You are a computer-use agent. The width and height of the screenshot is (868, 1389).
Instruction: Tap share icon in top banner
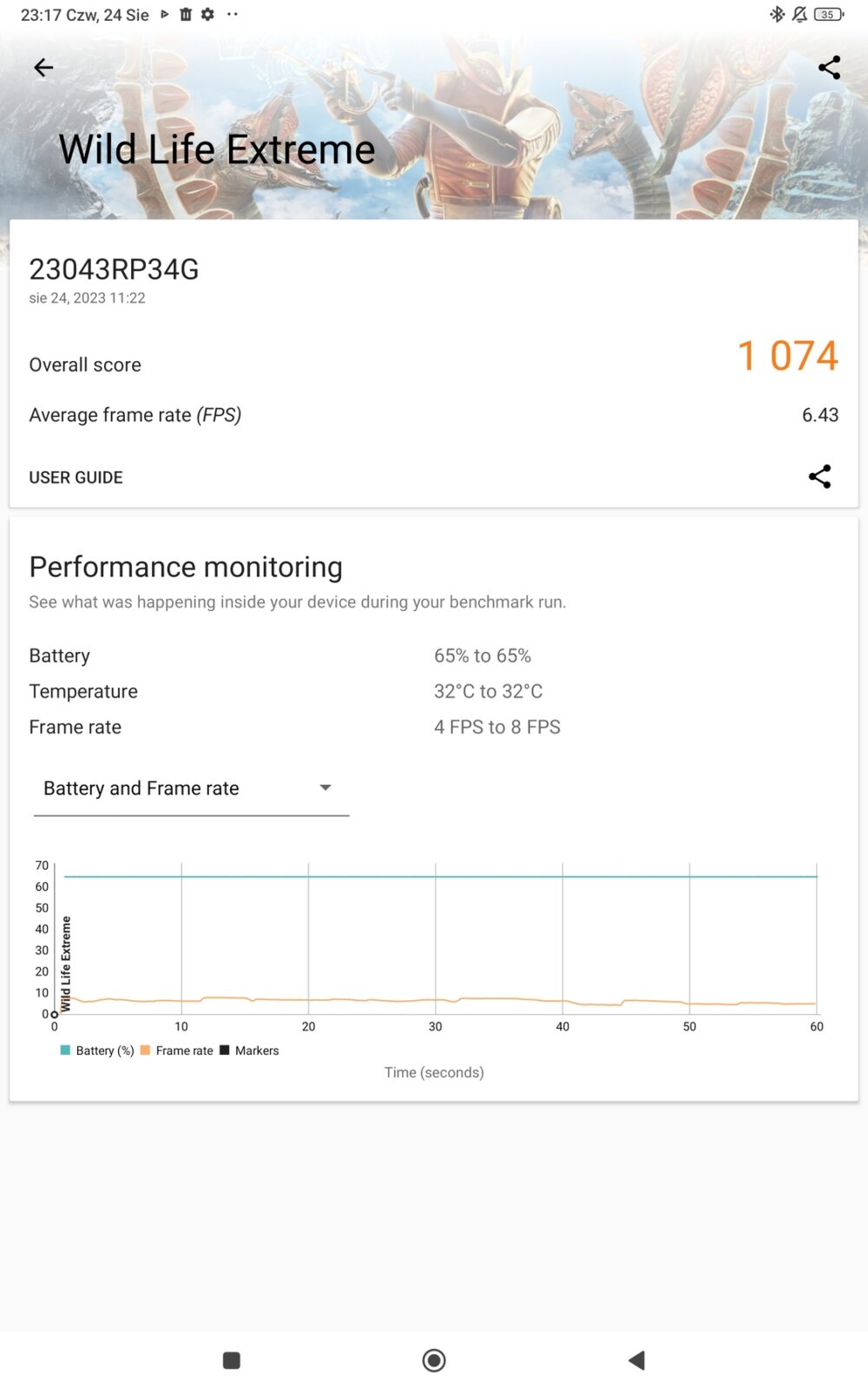(829, 68)
